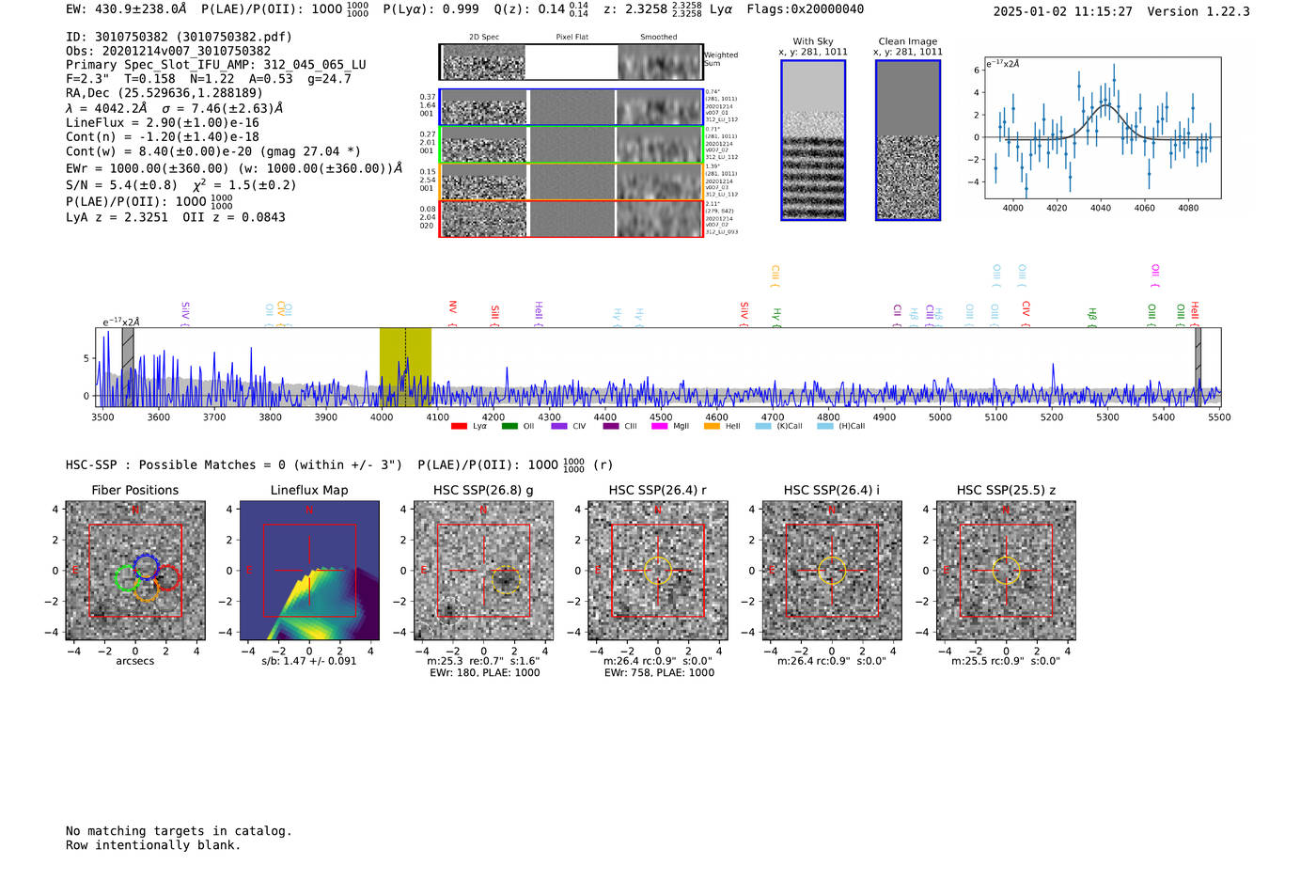Viewport: 1316px width, 896px height.
Task: Click the blue-bordered 2D spectrum fiber row
Action: pyautogui.click(x=572, y=107)
